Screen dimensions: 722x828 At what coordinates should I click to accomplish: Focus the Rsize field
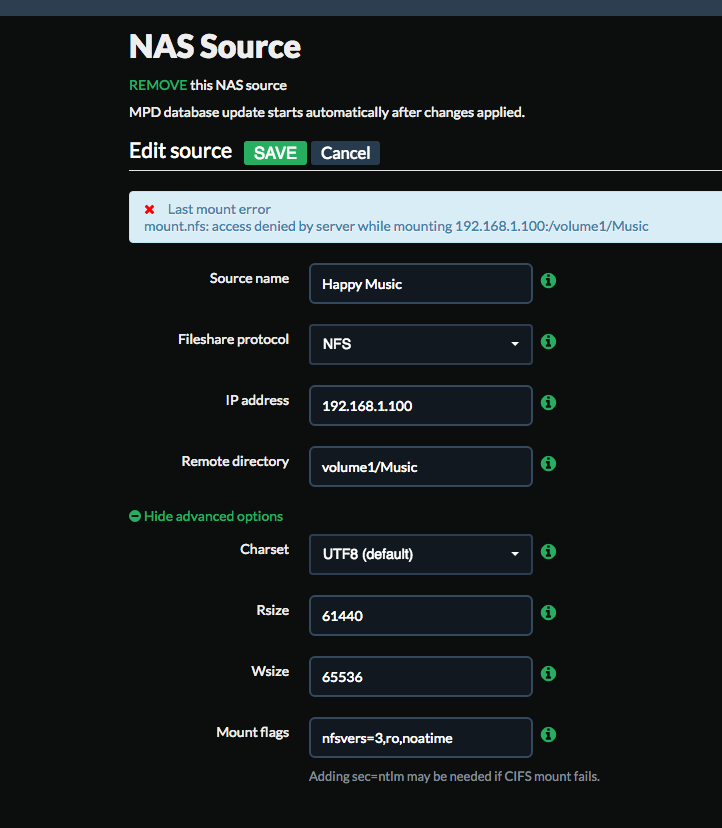tap(420, 616)
